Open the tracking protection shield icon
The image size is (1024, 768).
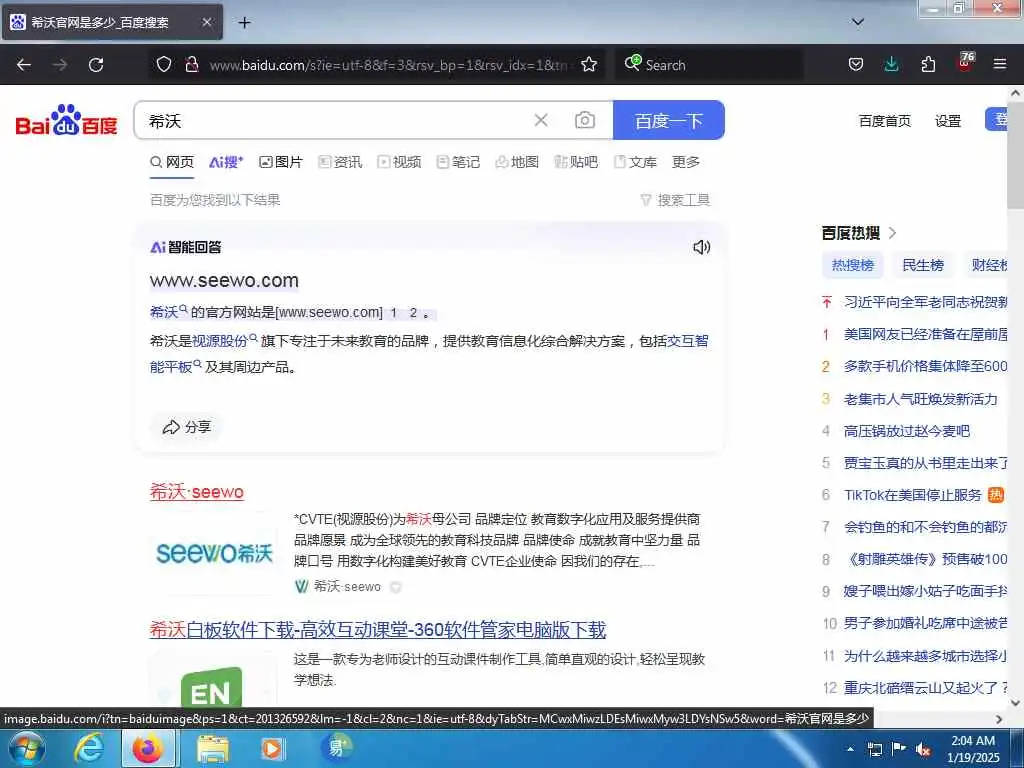[x=164, y=64]
